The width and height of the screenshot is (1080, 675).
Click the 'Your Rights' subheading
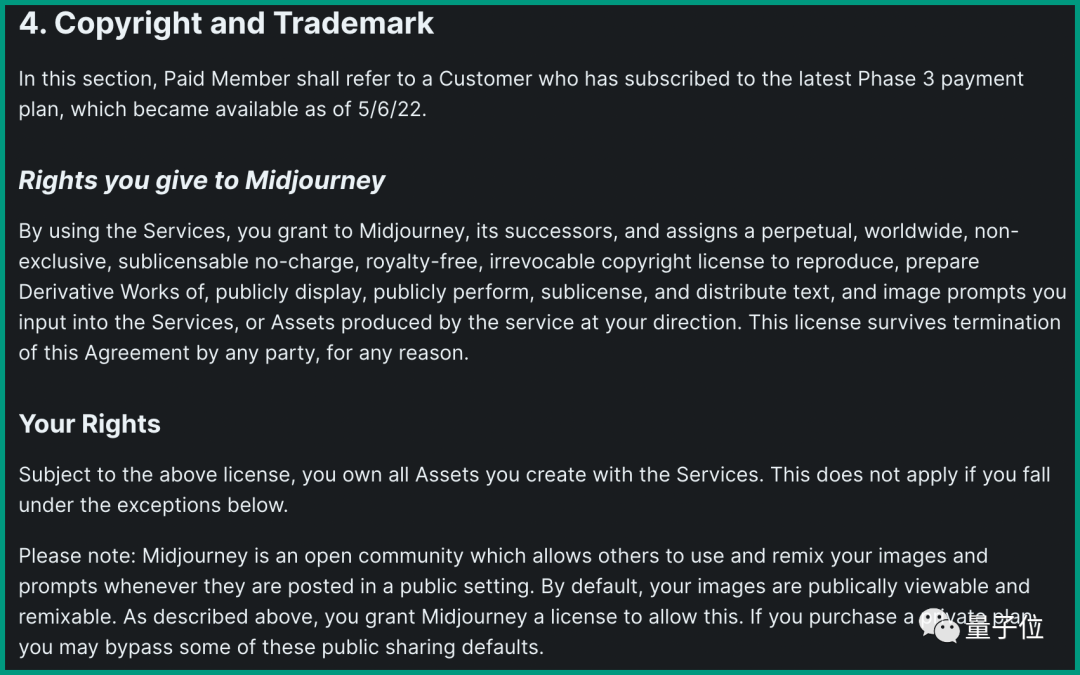click(90, 424)
